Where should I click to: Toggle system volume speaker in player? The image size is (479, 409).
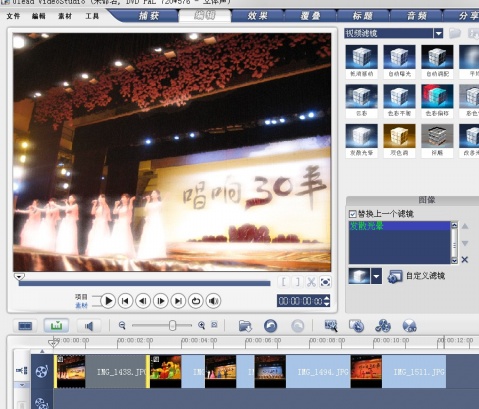tap(213, 301)
